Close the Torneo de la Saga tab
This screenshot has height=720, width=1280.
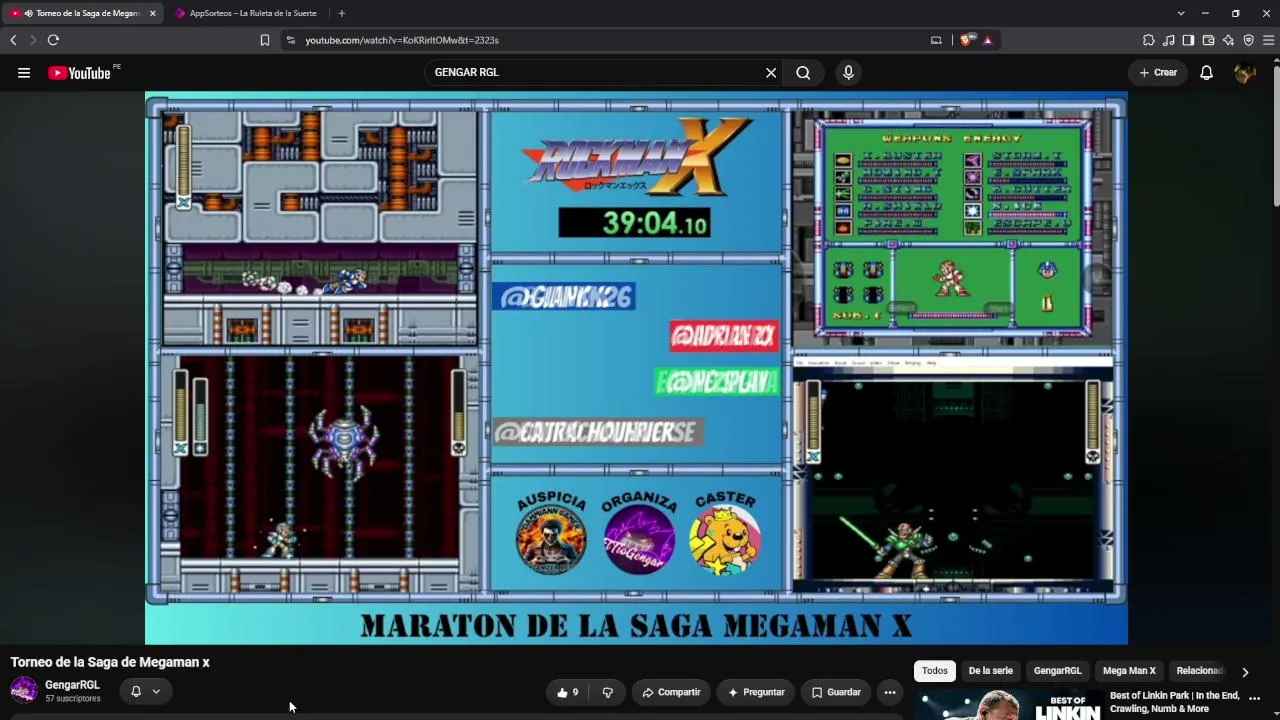(153, 13)
